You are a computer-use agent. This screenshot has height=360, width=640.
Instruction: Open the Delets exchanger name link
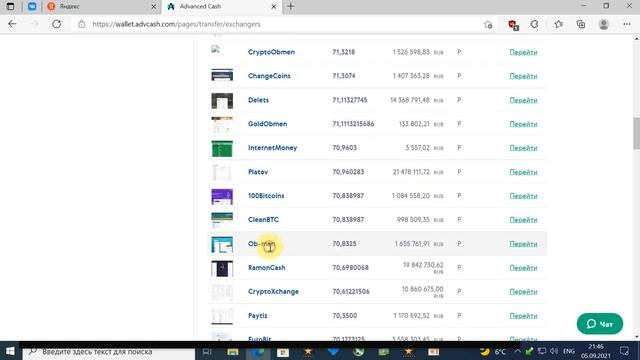(x=258, y=100)
